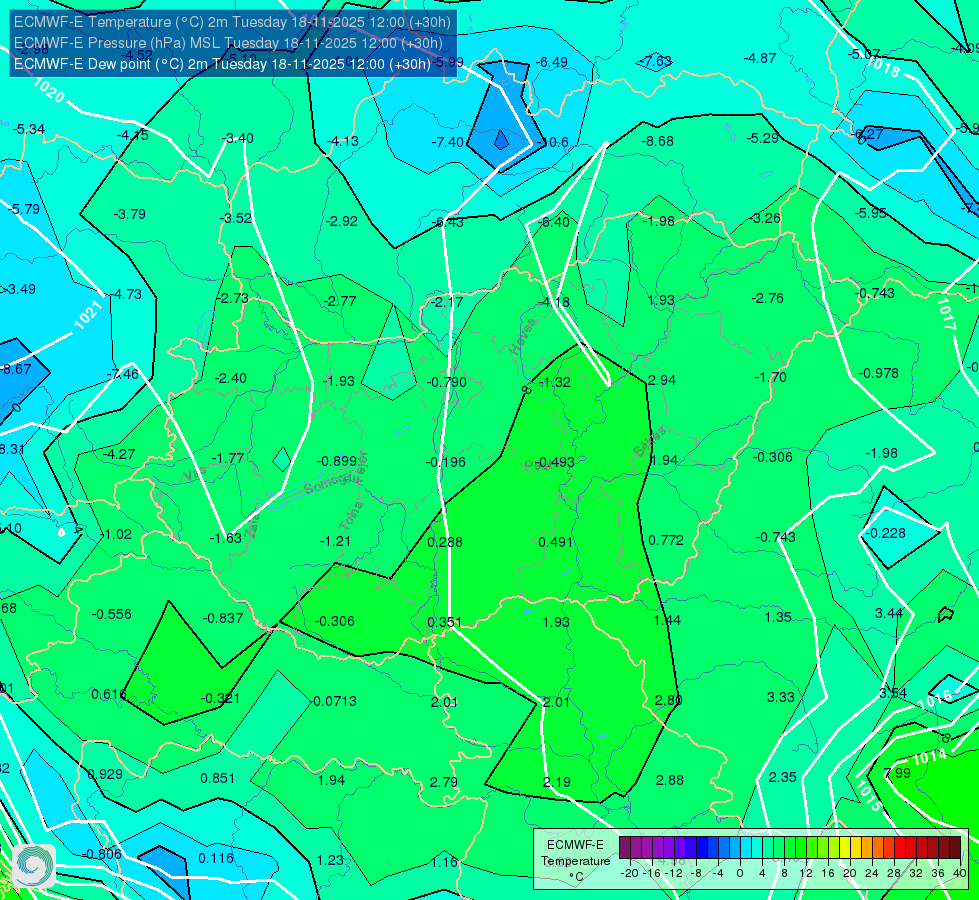The image size is (979, 900).
Task: Click the 1021 isobar label
Action: (88, 315)
